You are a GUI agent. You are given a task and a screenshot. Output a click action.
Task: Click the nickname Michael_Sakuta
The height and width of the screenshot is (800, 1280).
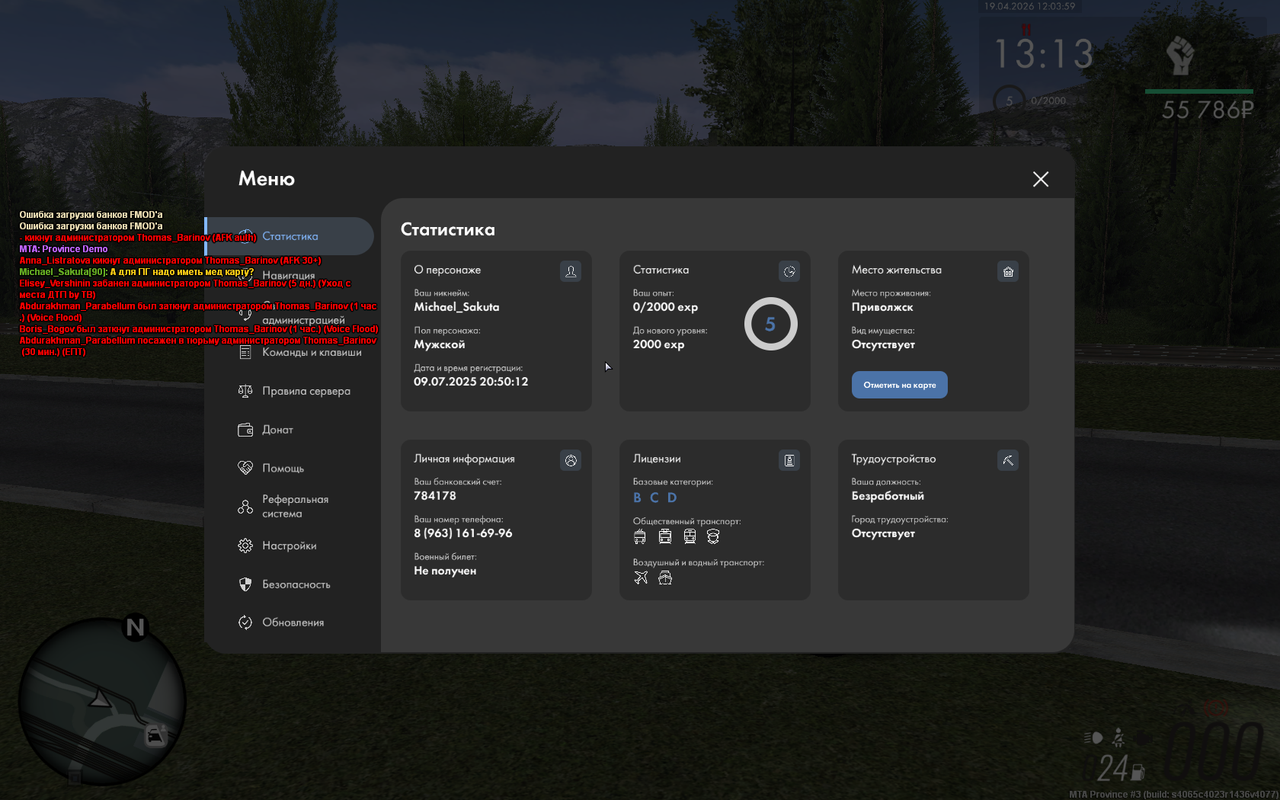click(457, 307)
